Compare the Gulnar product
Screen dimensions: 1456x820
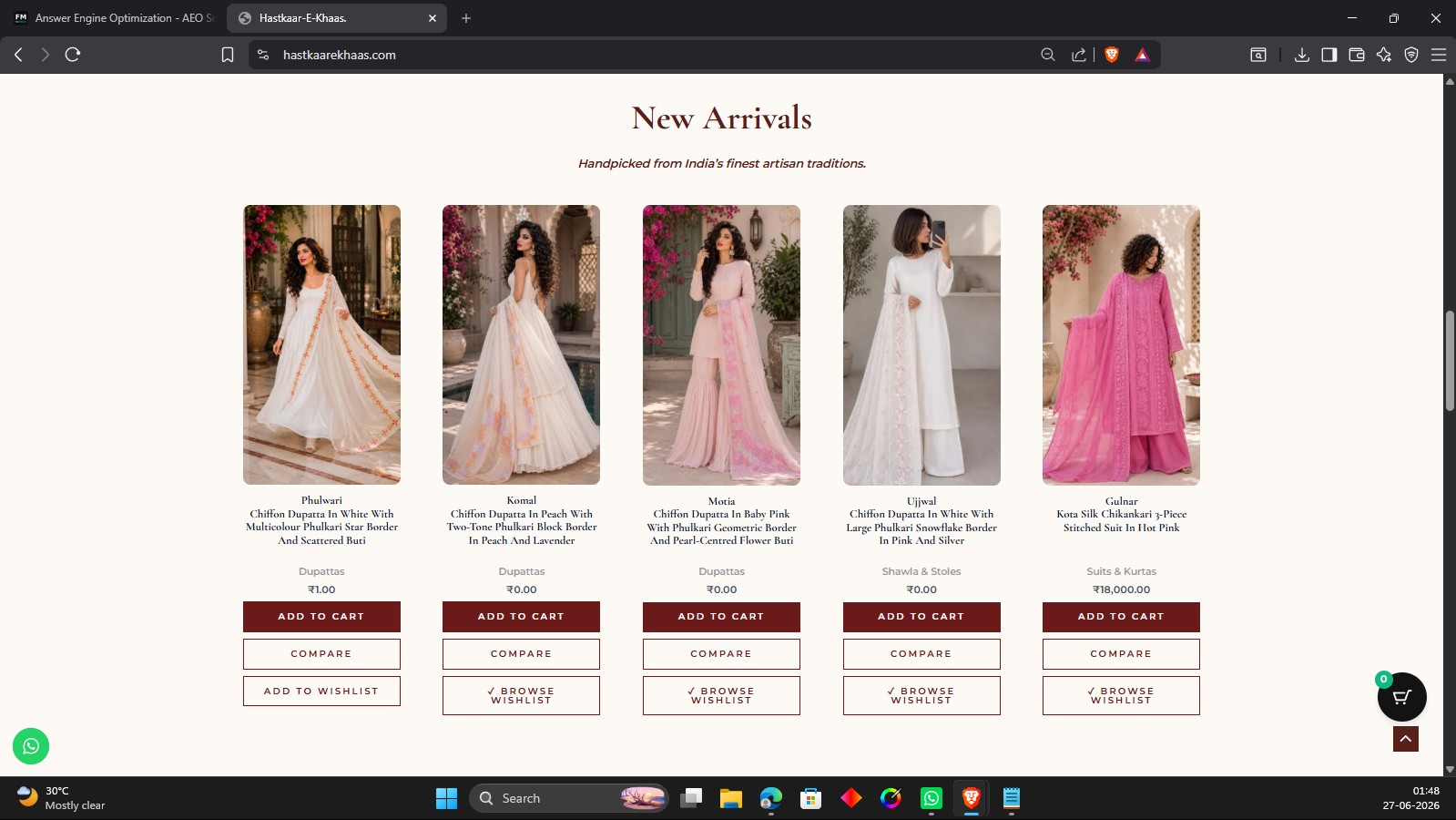[x=1121, y=654]
